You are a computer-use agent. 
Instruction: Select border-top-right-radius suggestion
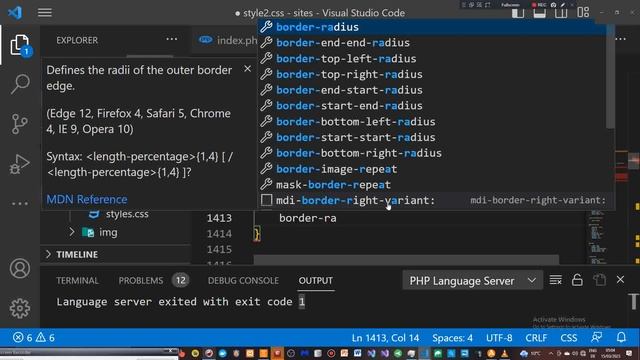tap(432, 74)
